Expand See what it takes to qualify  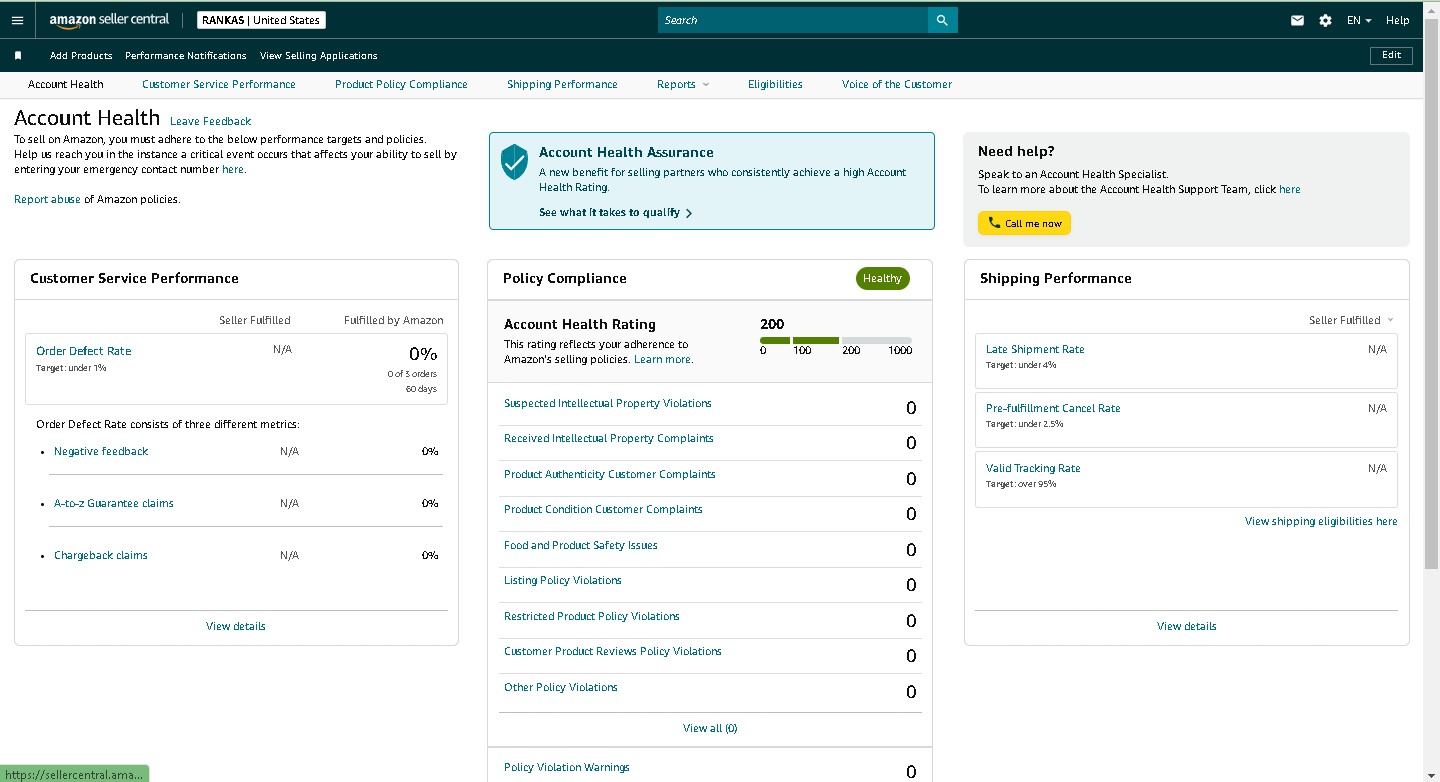tap(616, 213)
